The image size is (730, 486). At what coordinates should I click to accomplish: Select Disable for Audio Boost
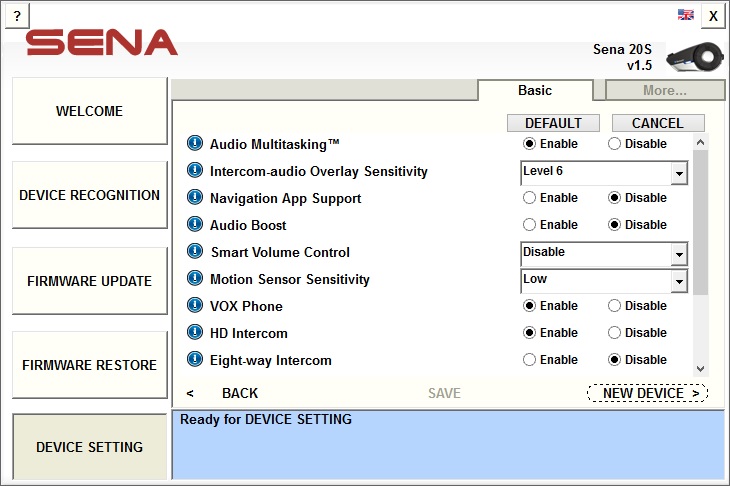click(637, 225)
